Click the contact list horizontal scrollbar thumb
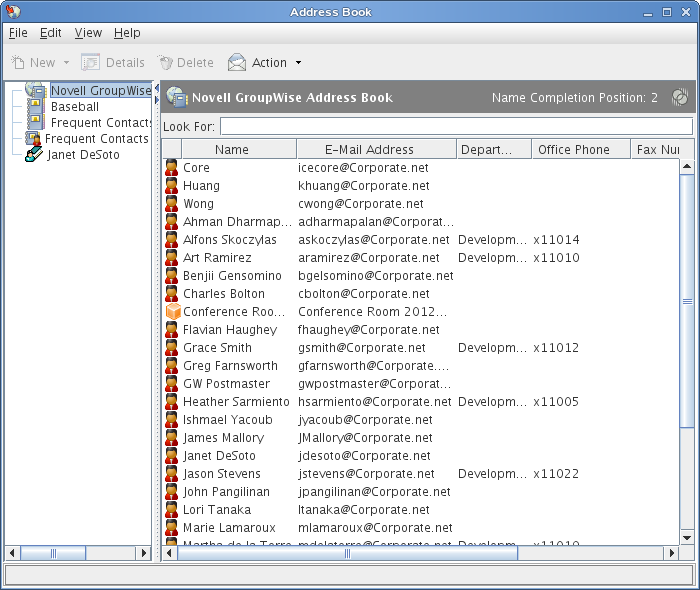 coord(347,553)
